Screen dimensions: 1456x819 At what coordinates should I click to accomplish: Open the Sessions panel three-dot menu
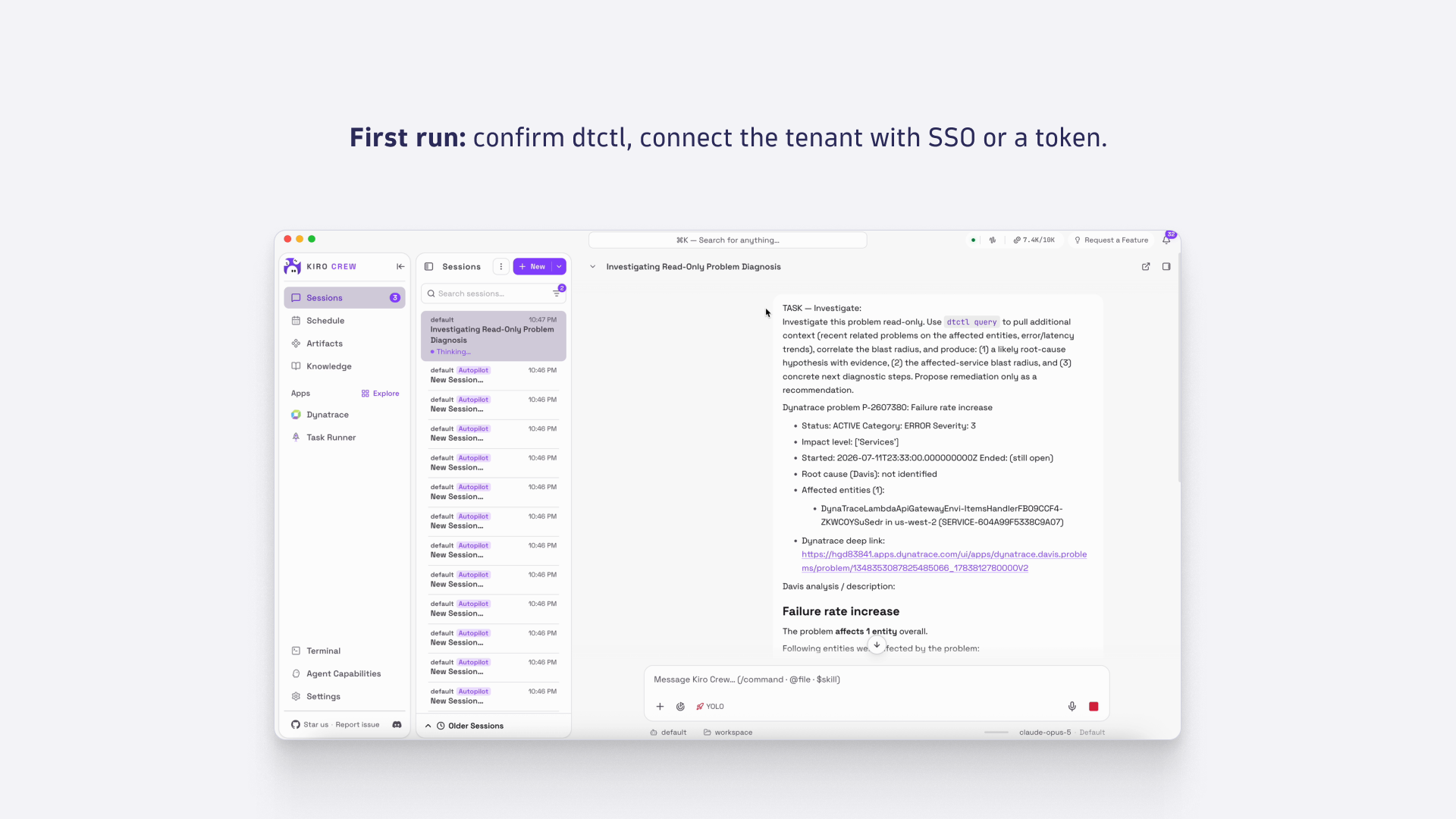coord(500,266)
